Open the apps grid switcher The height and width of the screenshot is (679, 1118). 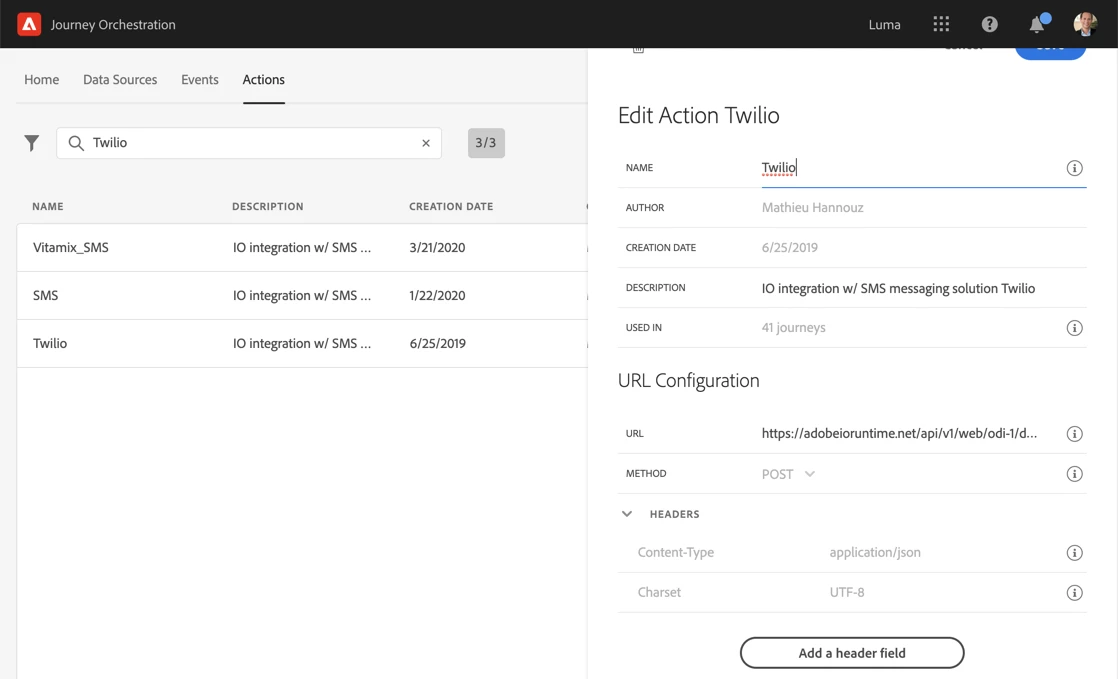tap(941, 24)
